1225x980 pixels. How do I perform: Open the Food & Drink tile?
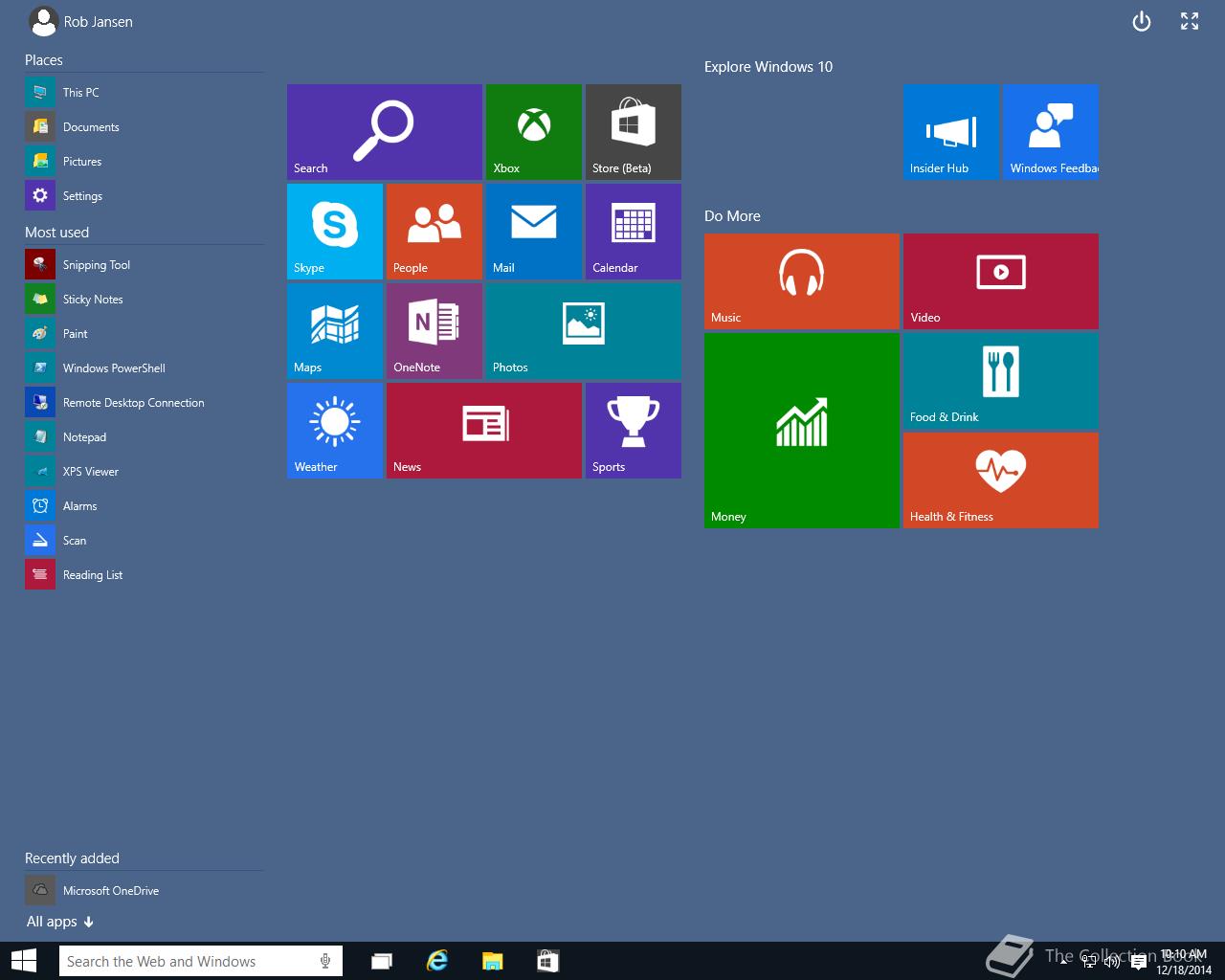click(1001, 381)
